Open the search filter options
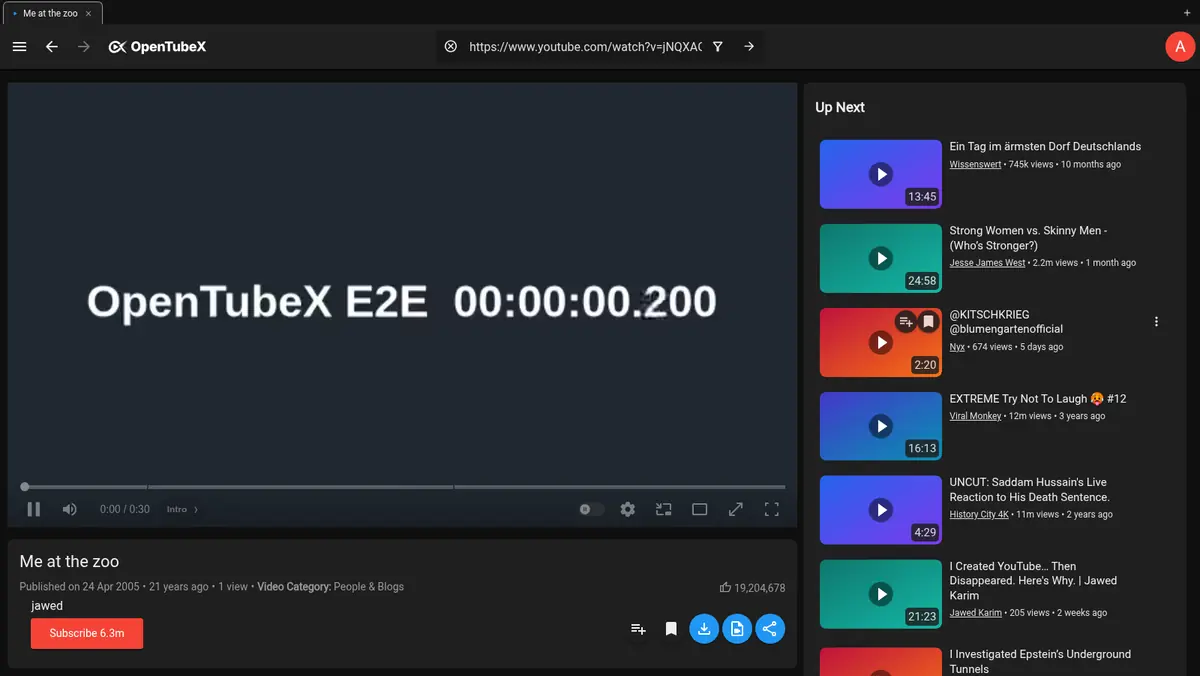 coord(718,47)
